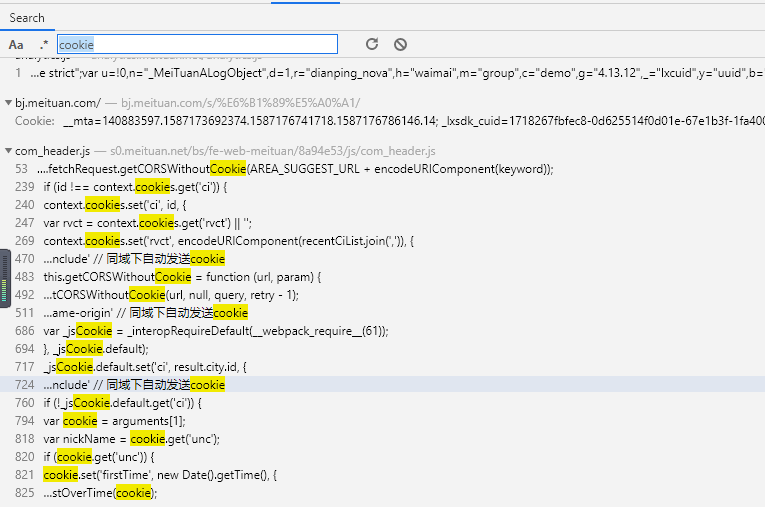Click the refresh search icon
Screen dimensions: 765x507
[x=372, y=44]
